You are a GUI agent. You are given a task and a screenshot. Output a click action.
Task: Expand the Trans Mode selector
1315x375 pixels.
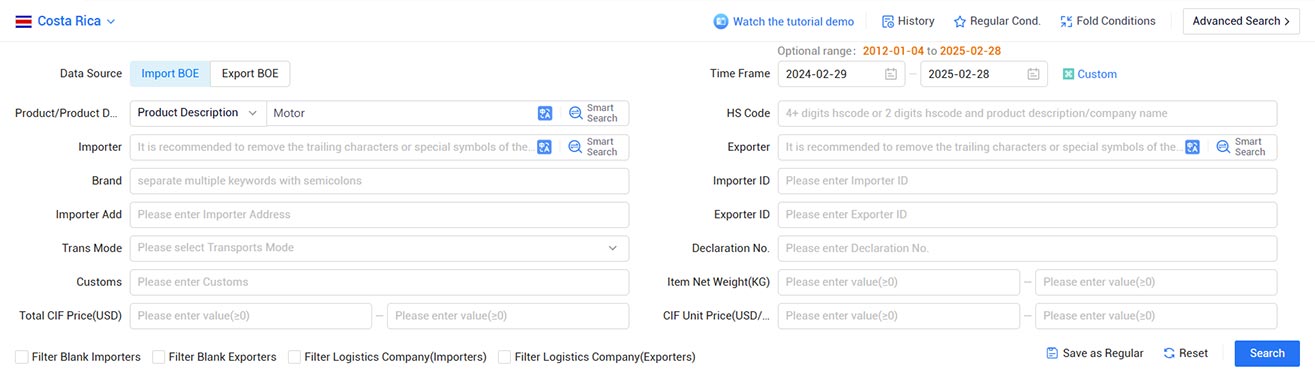point(379,248)
